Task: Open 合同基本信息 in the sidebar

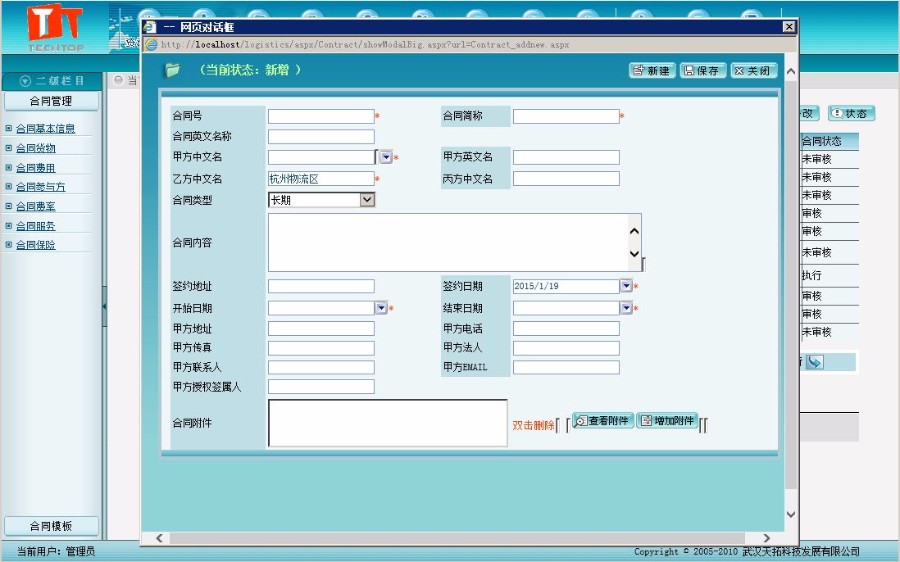Action: coord(45,129)
